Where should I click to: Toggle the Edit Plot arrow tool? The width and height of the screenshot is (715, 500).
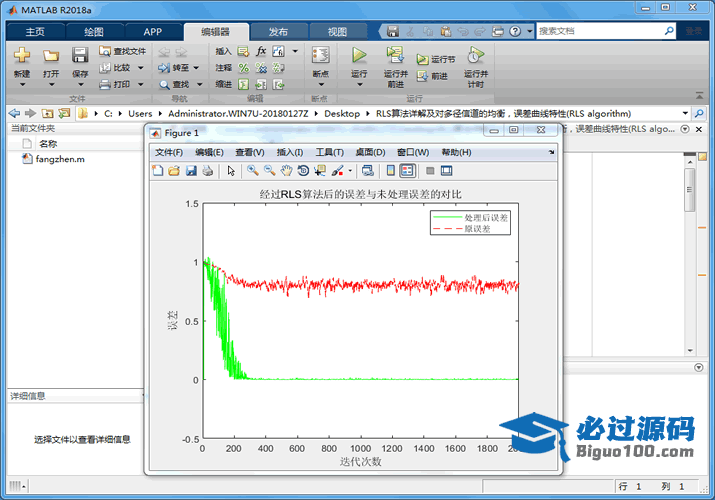pos(231,171)
